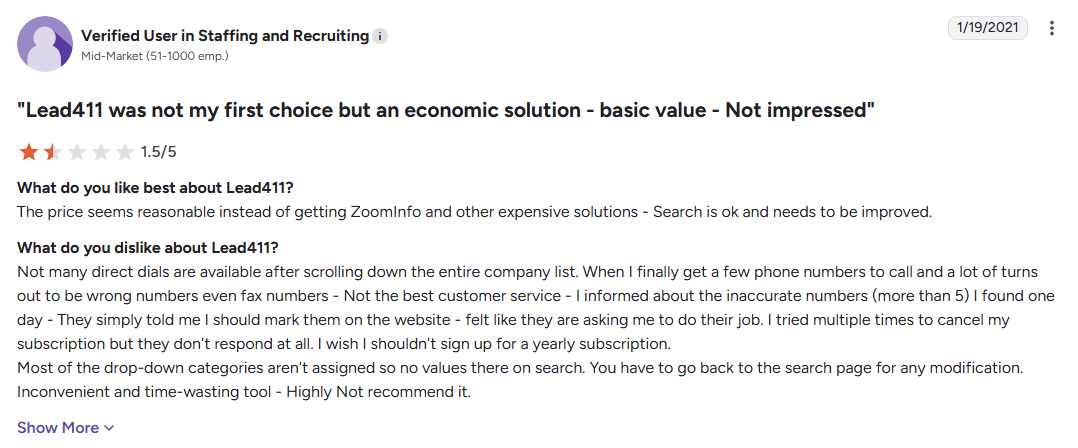
Task: Click the sentence mentioning ZoomInfo pricing
Action: pyautogui.click(x=474, y=212)
